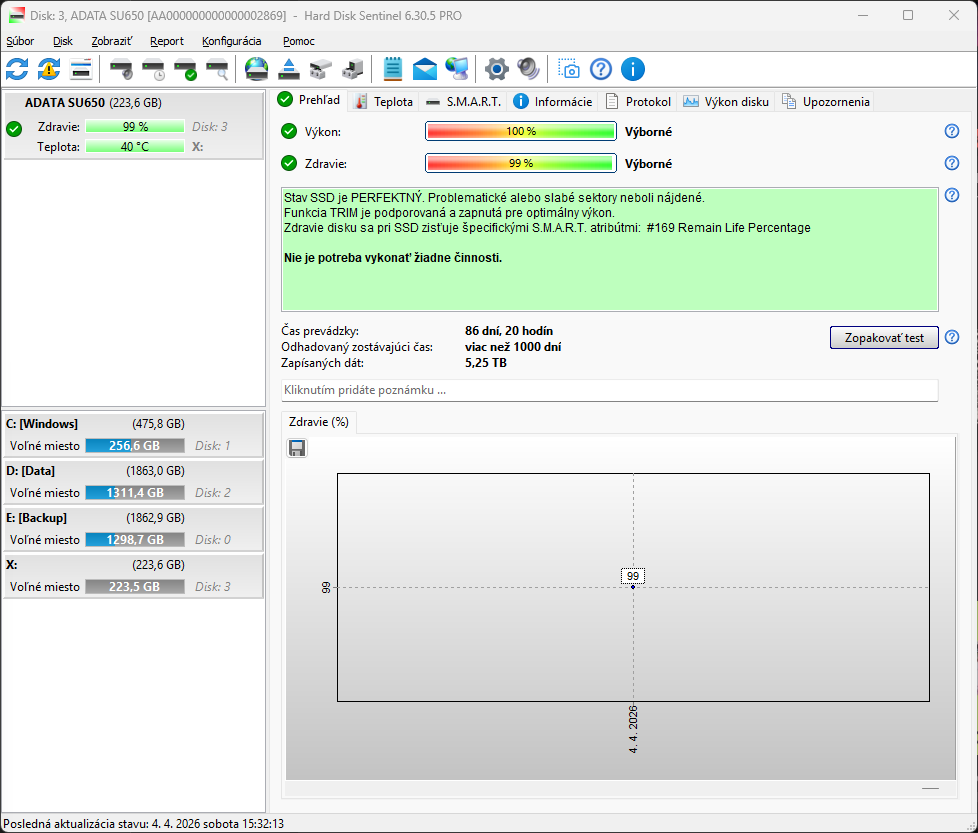Select the Zdravie (%) graph tab
Image resolution: width=978 pixels, height=833 pixels.
tap(319, 422)
